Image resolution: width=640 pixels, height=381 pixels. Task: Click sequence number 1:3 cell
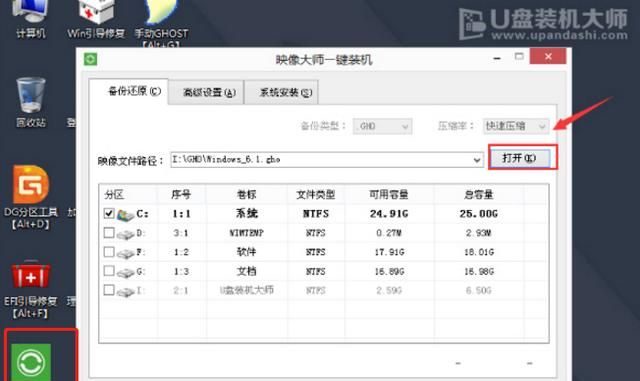tap(181, 272)
